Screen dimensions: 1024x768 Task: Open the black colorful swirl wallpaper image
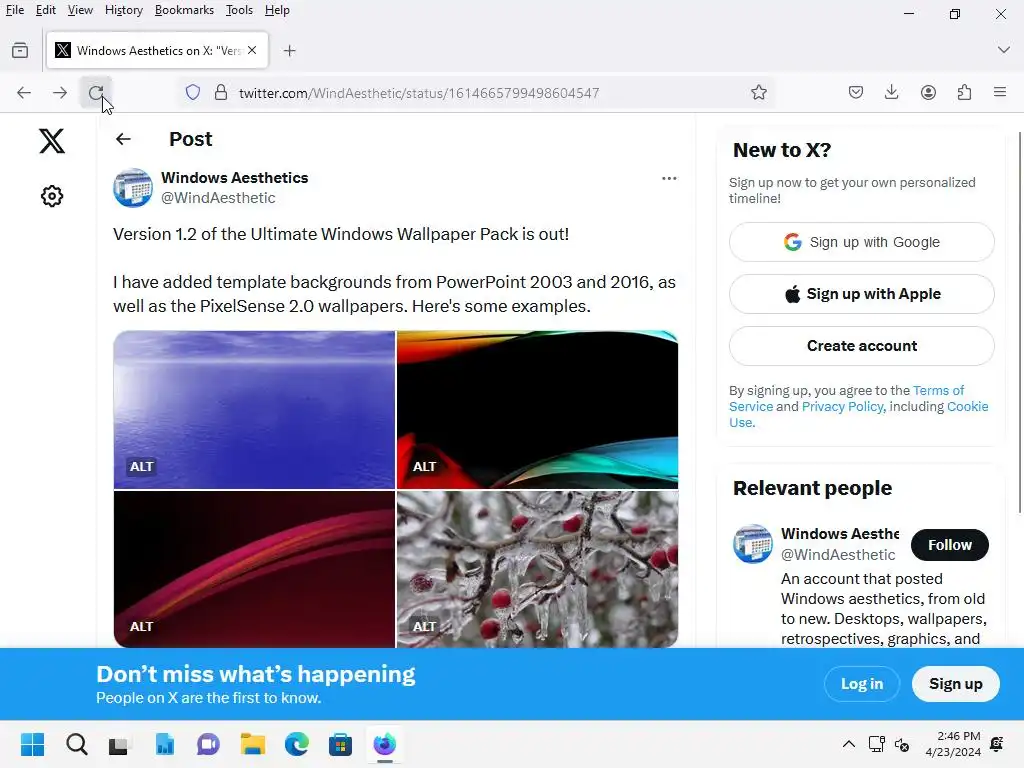537,409
